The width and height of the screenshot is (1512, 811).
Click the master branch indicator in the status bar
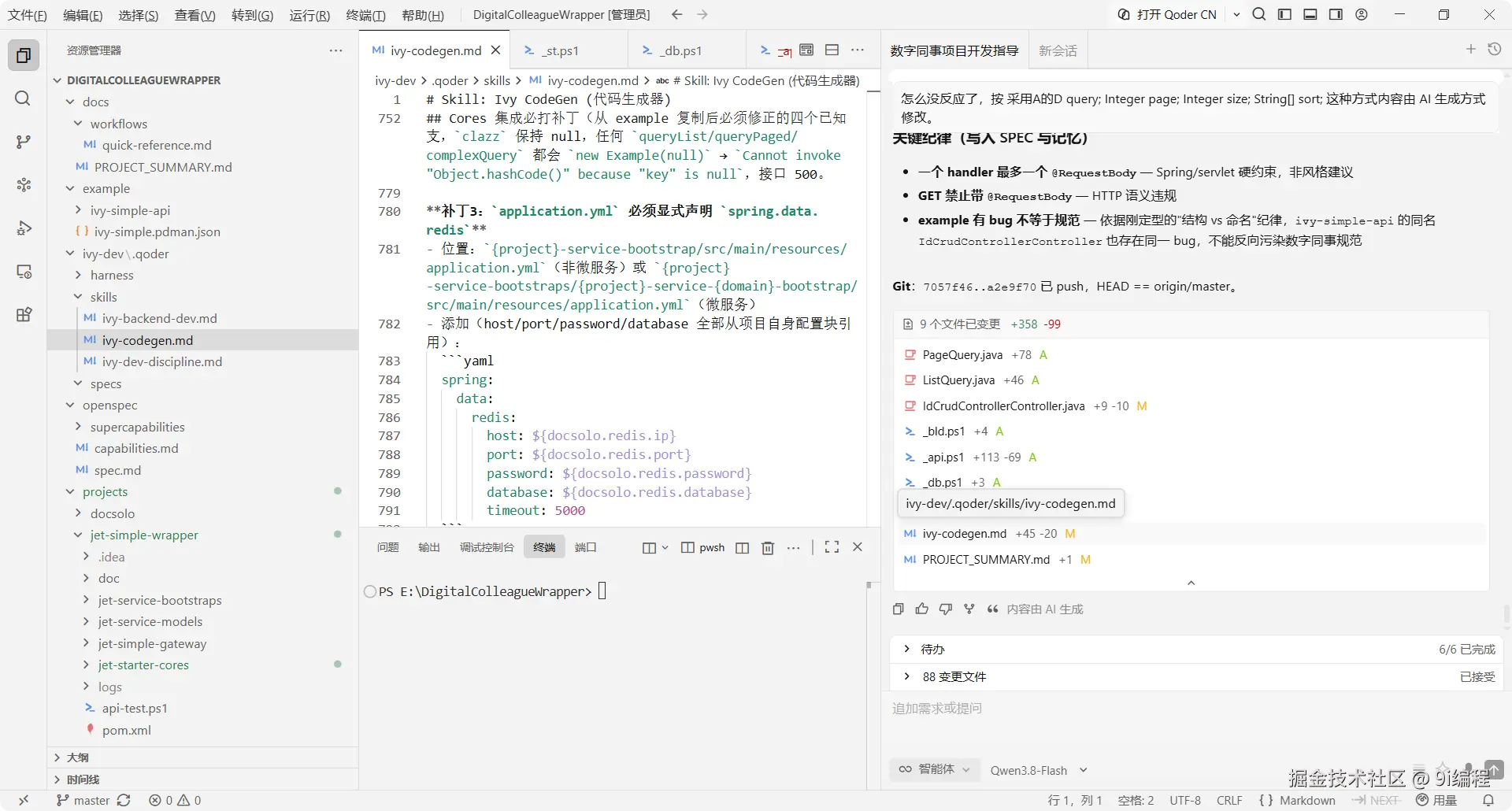pos(83,800)
